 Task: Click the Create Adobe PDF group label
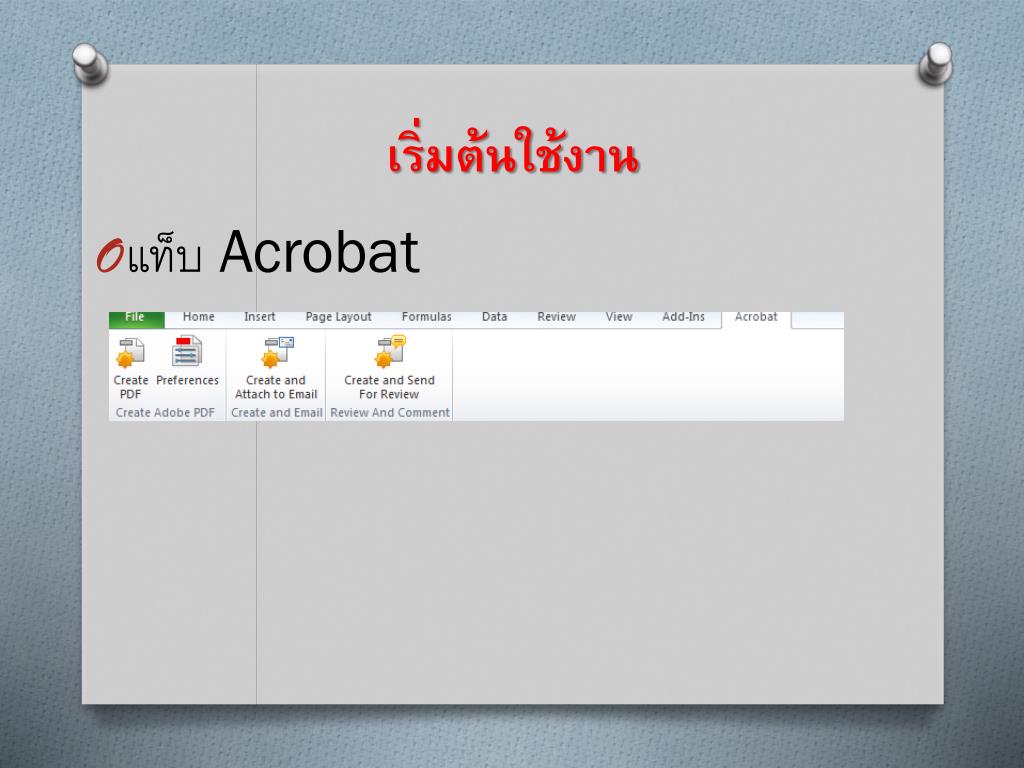point(165,413)
